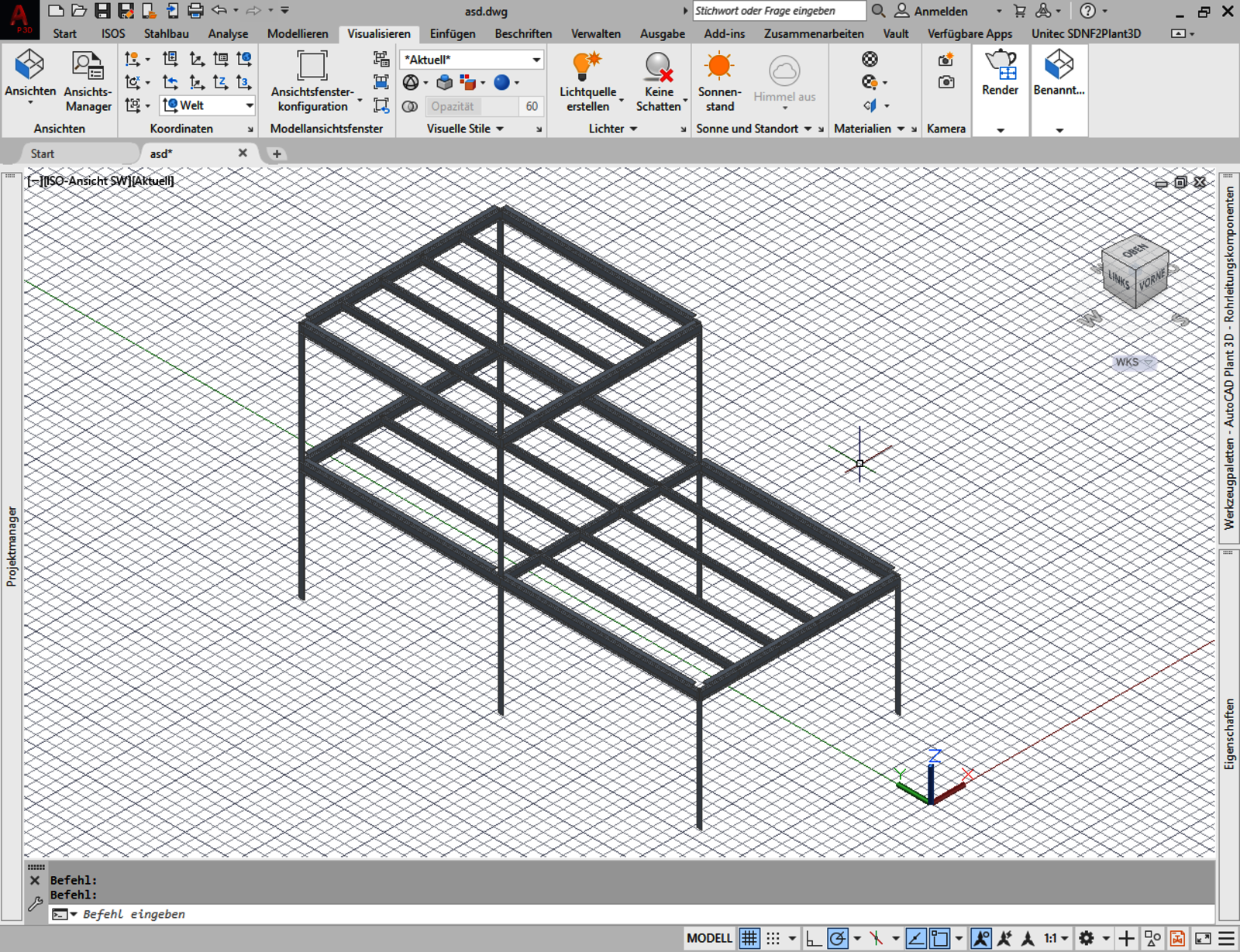The height and width of the screenshot is (952, 1240).
Task: Click the AutoCAD application menu logo
Action: pos(19,19)
